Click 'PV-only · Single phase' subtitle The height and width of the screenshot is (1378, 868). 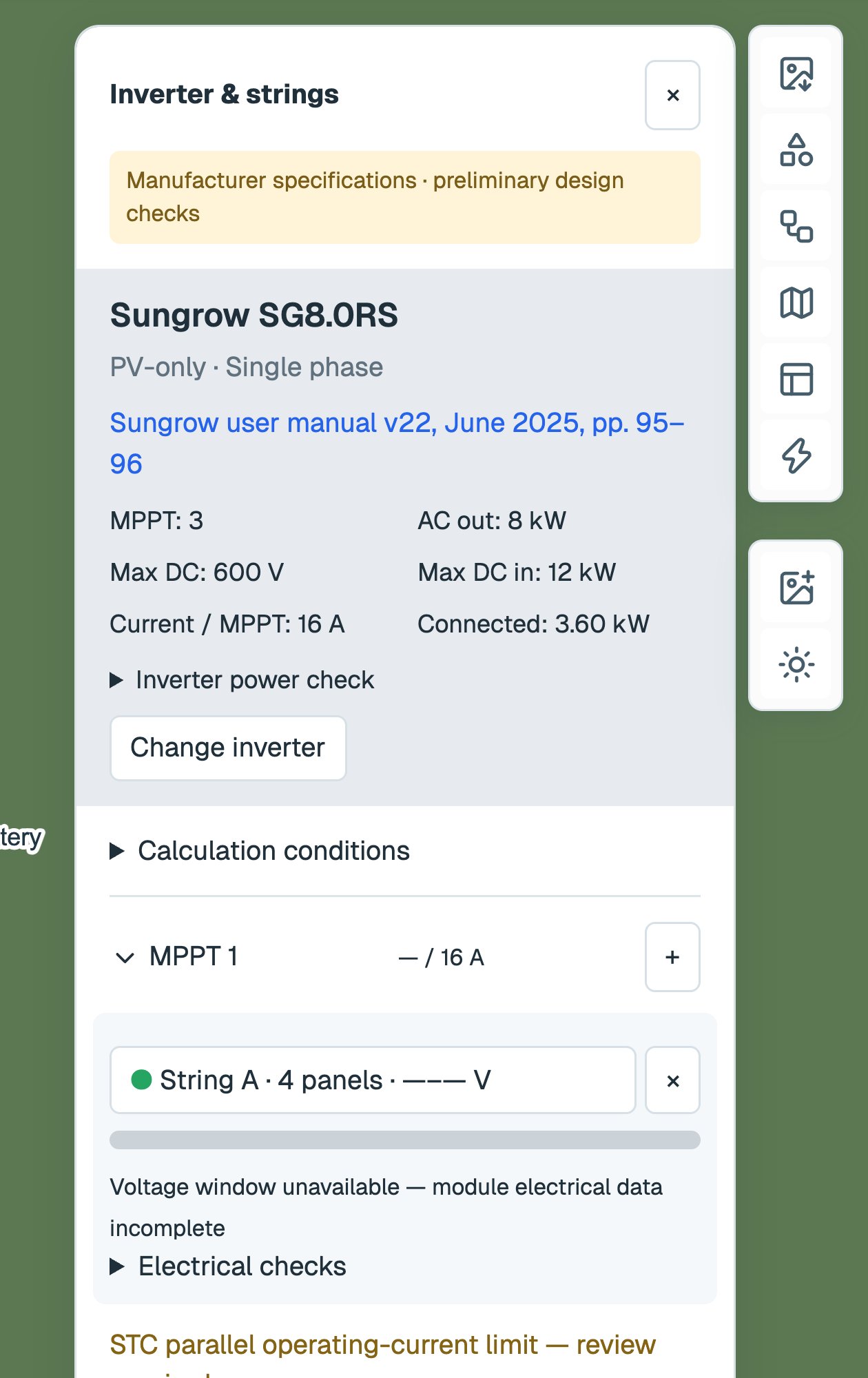point(247,367)
